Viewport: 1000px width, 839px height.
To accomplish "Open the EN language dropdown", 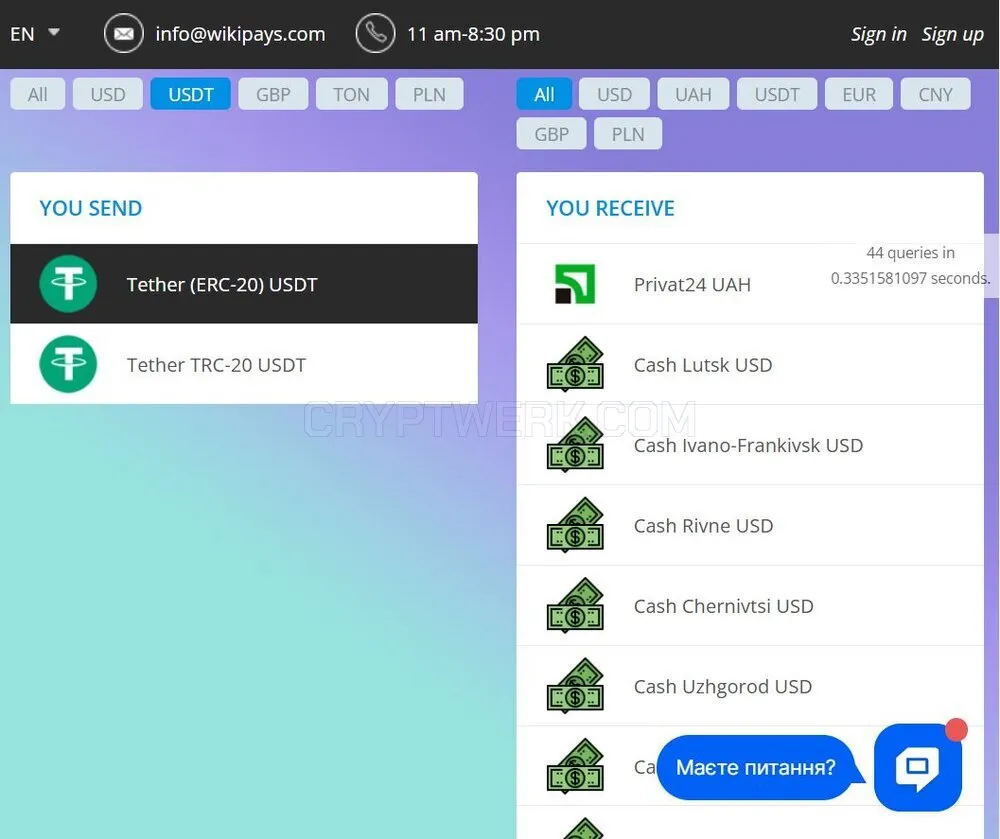I will click(34, 33).
